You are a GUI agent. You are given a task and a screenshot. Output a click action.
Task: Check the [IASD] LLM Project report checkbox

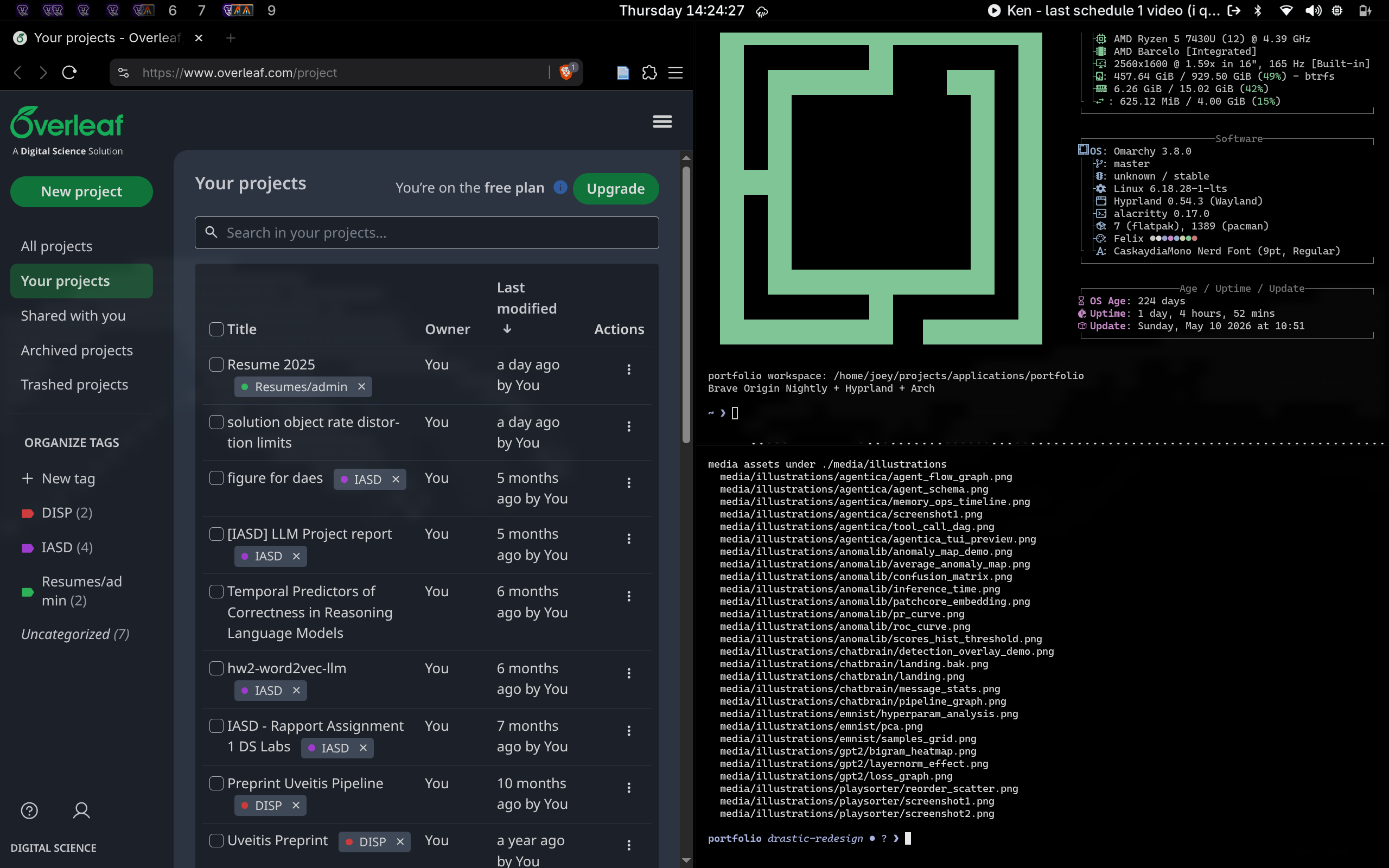216,534
